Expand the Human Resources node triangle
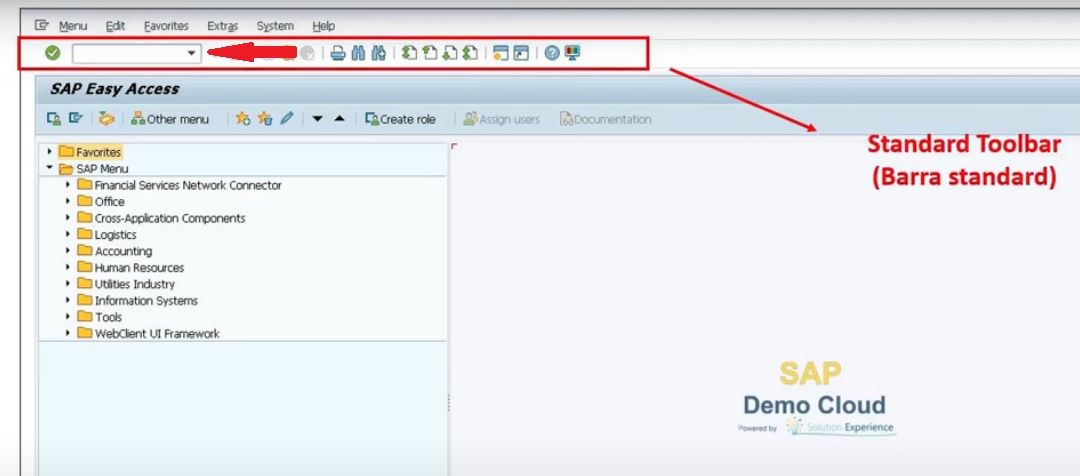 point(68,267)
